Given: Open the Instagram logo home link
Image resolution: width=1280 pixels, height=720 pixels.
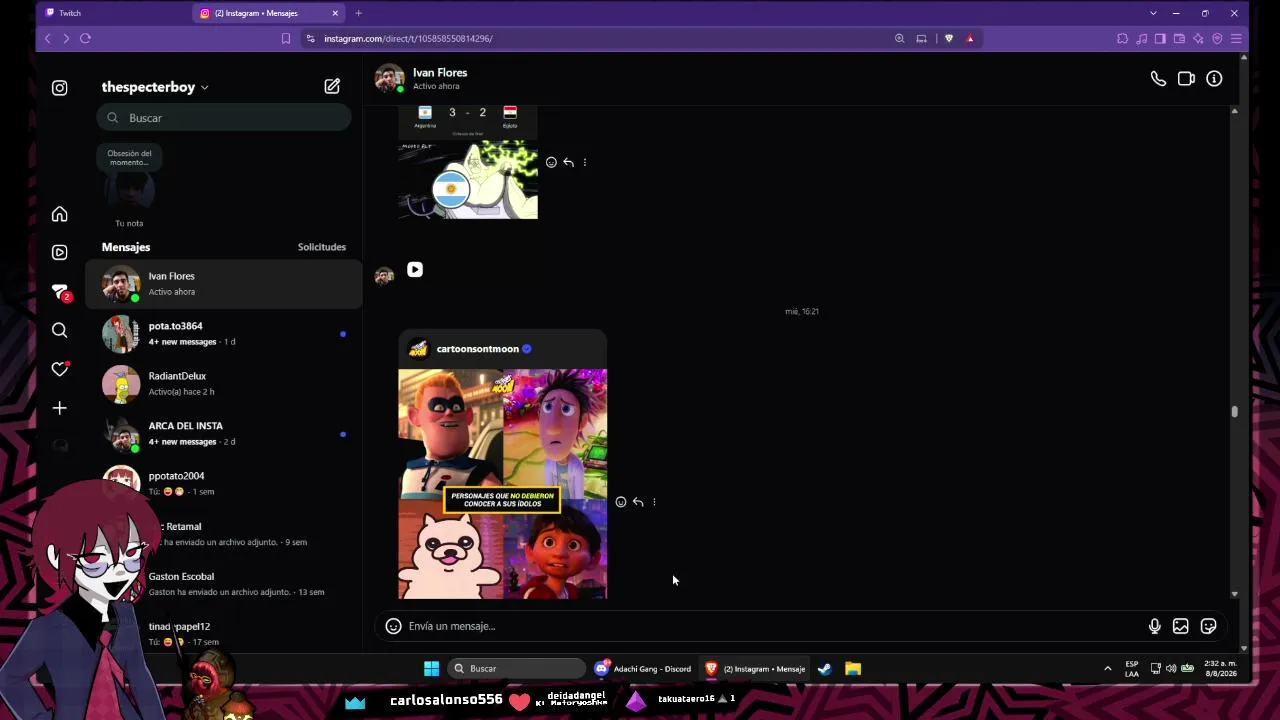Looking at the screenshot, I should 60,88.
